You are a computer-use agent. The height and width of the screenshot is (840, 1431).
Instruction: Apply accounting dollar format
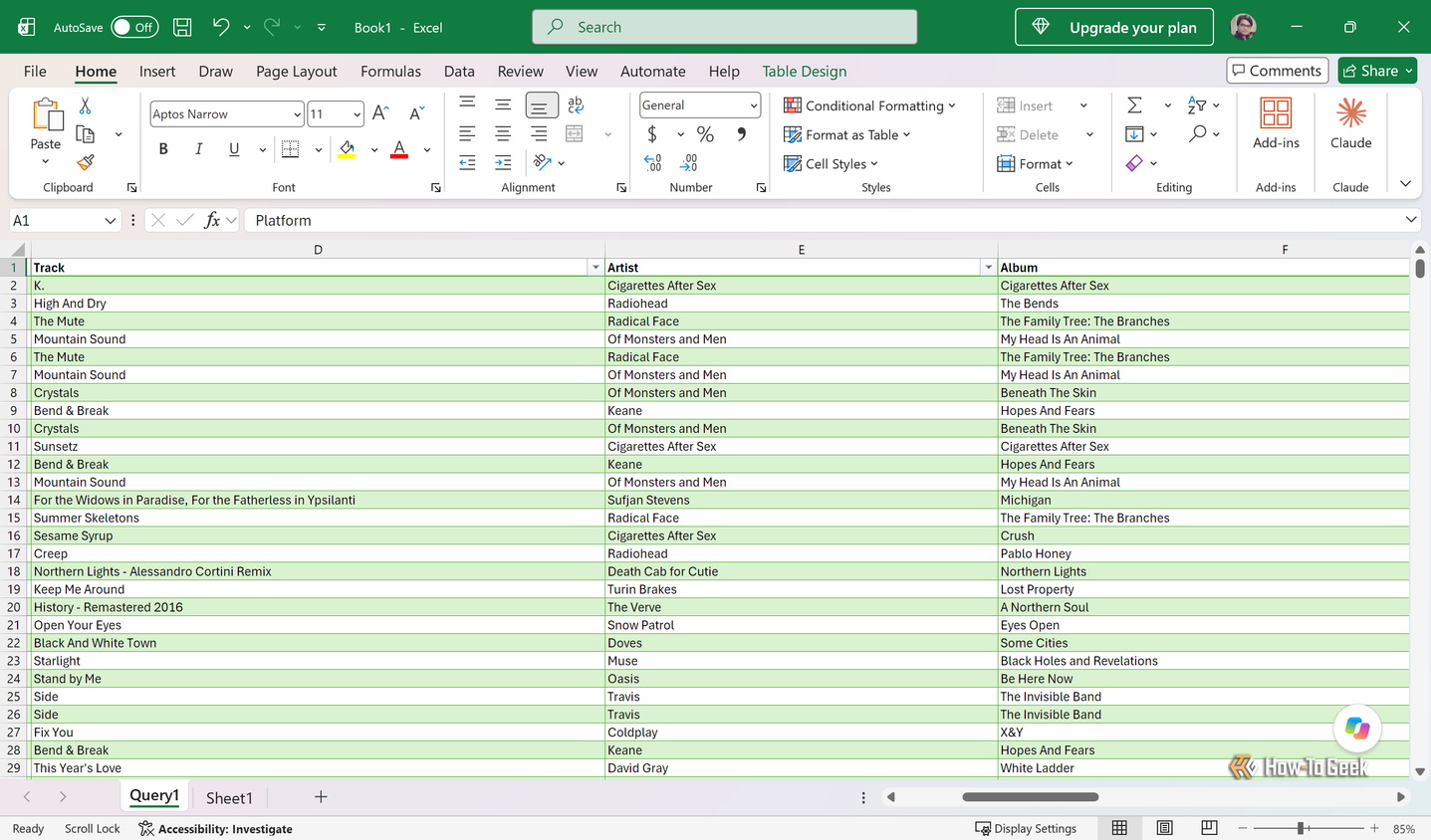point(652,133)
